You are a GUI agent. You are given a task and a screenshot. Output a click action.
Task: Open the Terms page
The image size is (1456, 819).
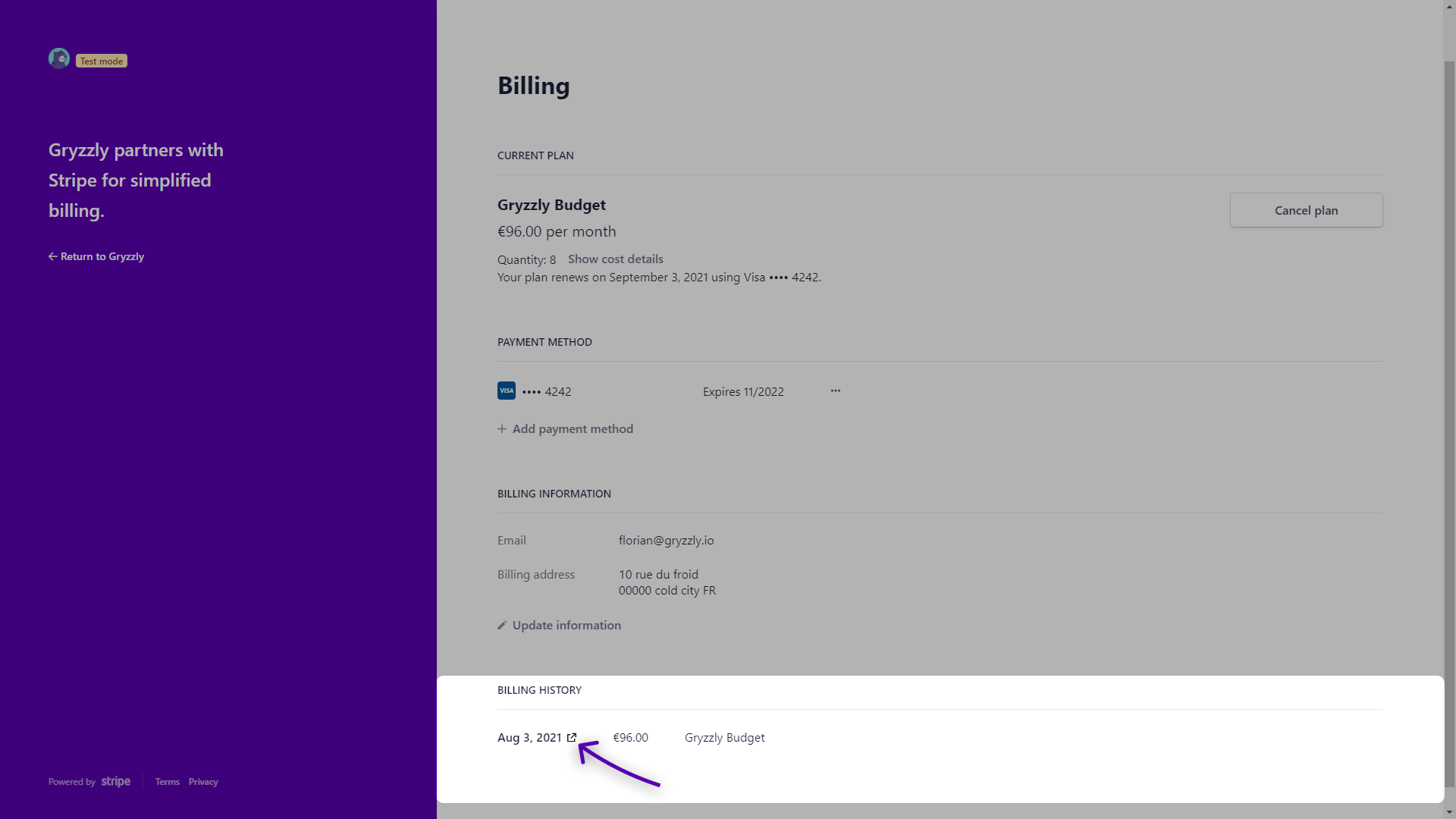click(x=168, y=782)
